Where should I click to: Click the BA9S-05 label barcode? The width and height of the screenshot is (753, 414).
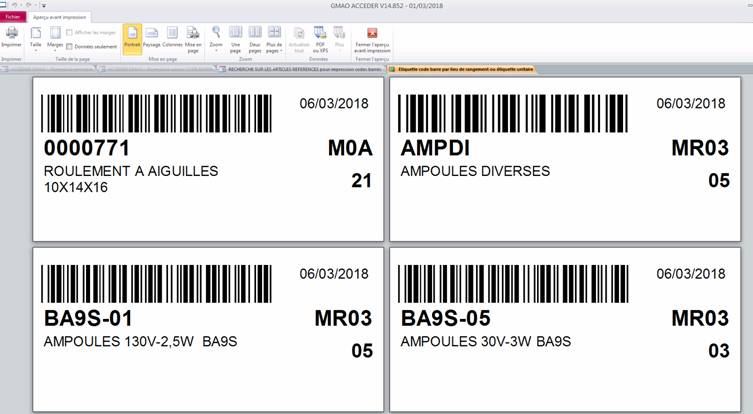(513, 284)
